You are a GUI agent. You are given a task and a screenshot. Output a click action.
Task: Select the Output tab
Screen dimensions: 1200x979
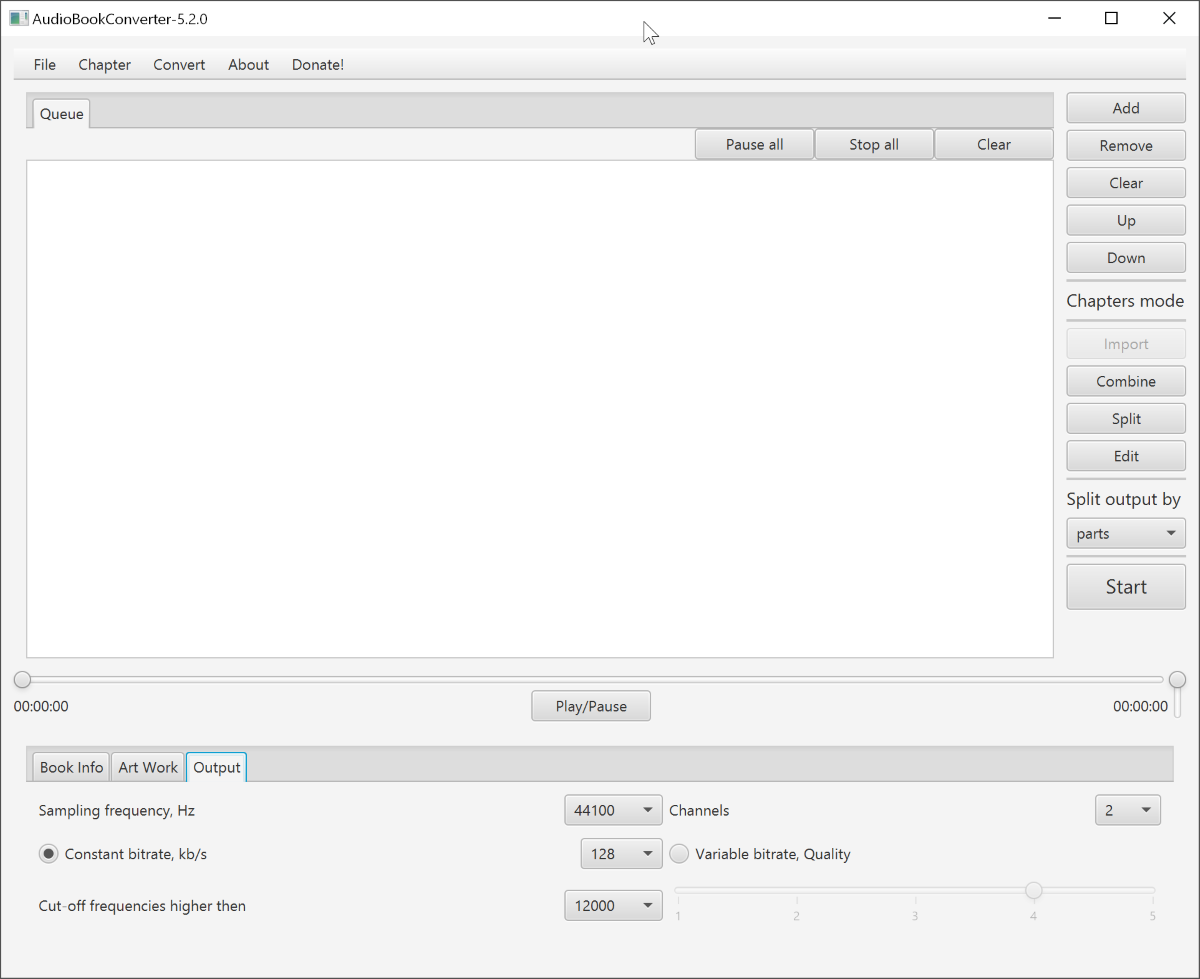[217, 767]
